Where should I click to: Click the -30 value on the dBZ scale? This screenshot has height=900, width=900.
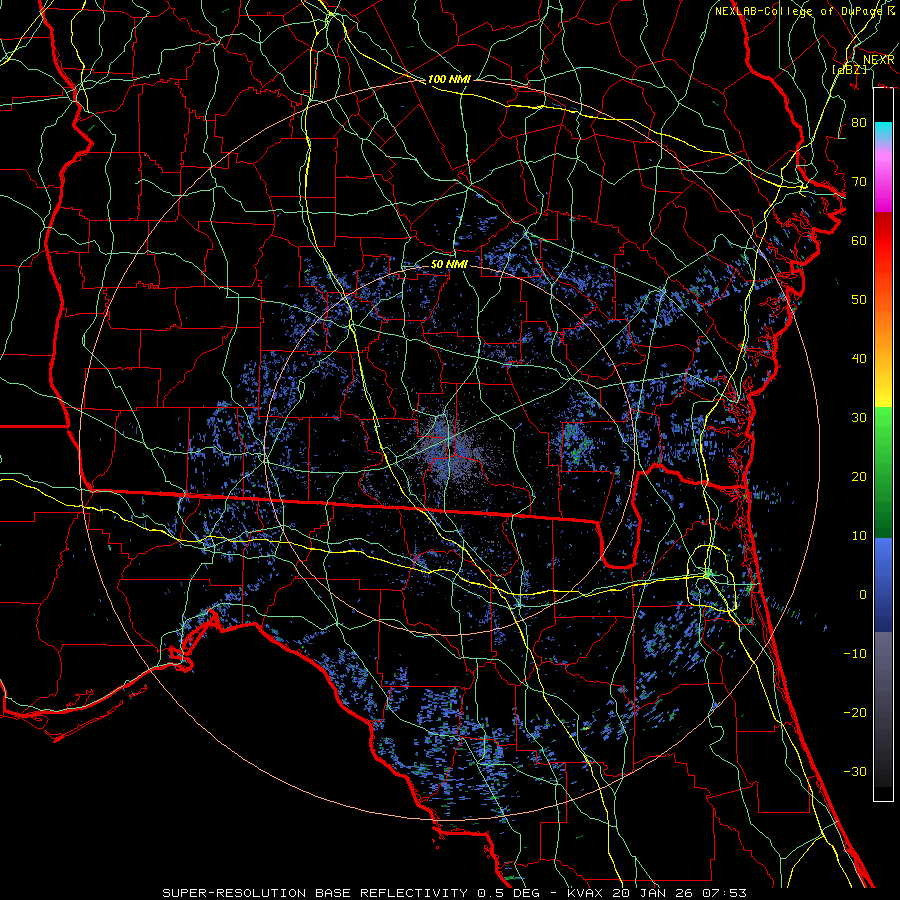tap(855, 772)
